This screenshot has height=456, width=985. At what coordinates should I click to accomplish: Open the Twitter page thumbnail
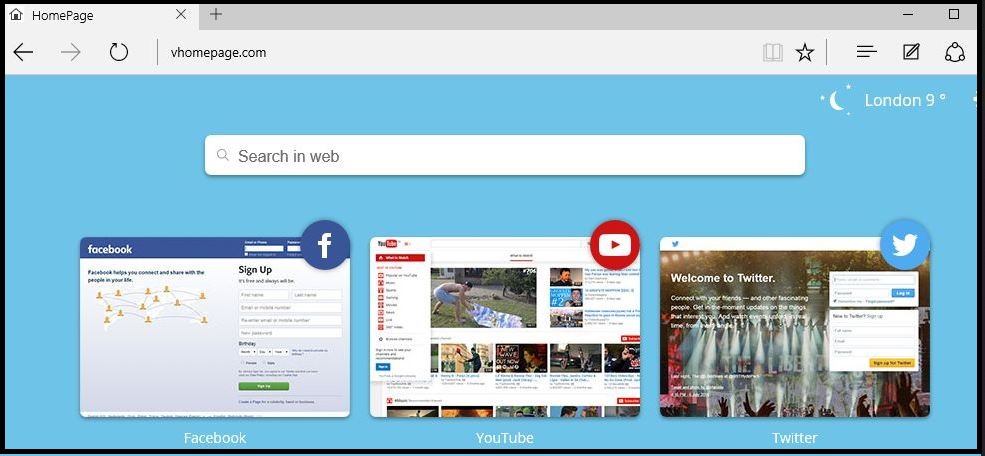(x=795, y=327)
